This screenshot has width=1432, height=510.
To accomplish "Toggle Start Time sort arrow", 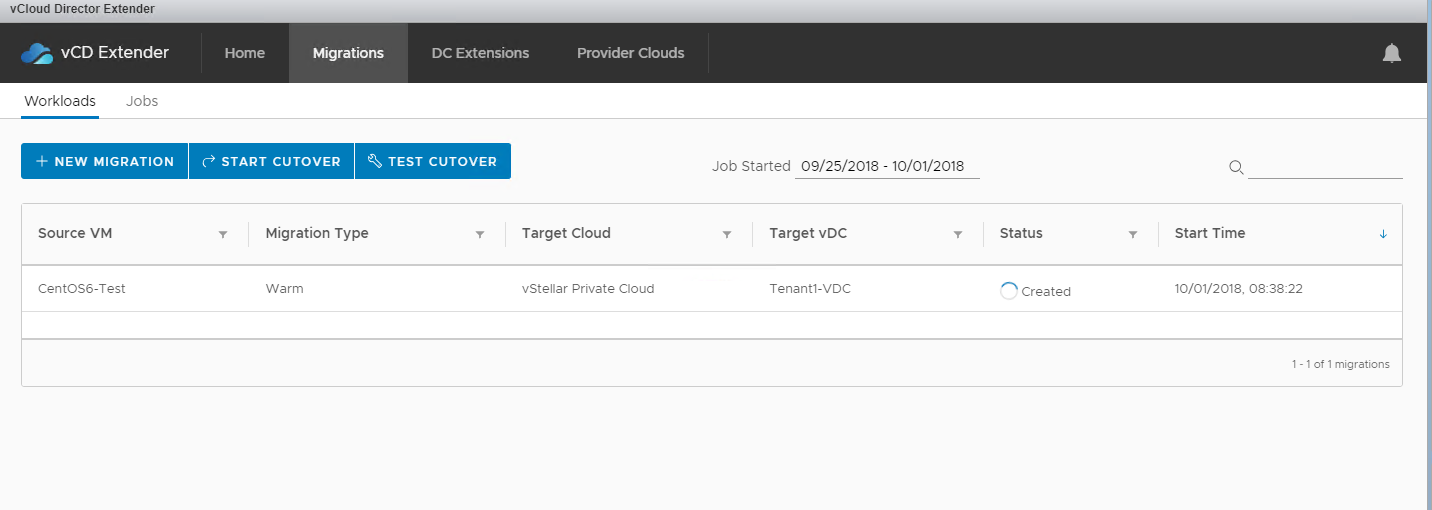I will pos(1383,234).
